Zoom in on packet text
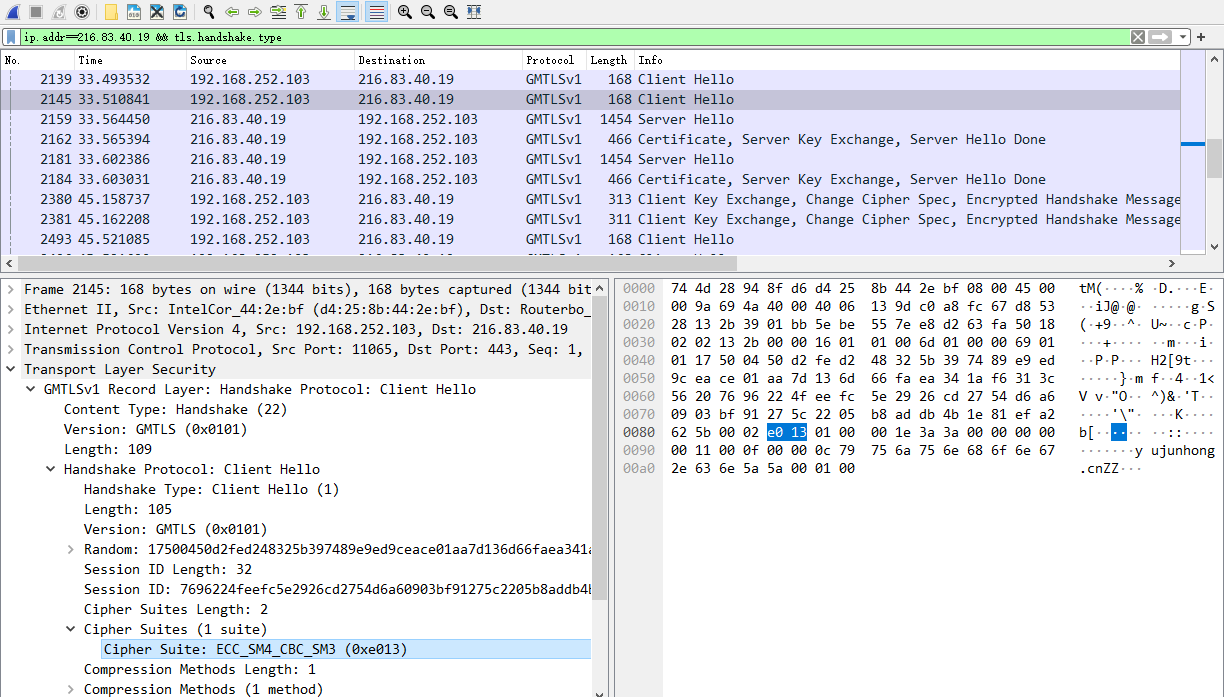The width and height of the screenshot is (1224, 697). coord(404,12)
